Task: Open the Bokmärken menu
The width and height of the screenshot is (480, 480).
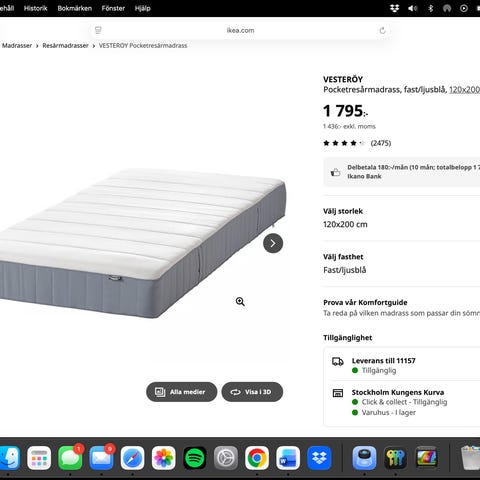Action: click(75, 8)
